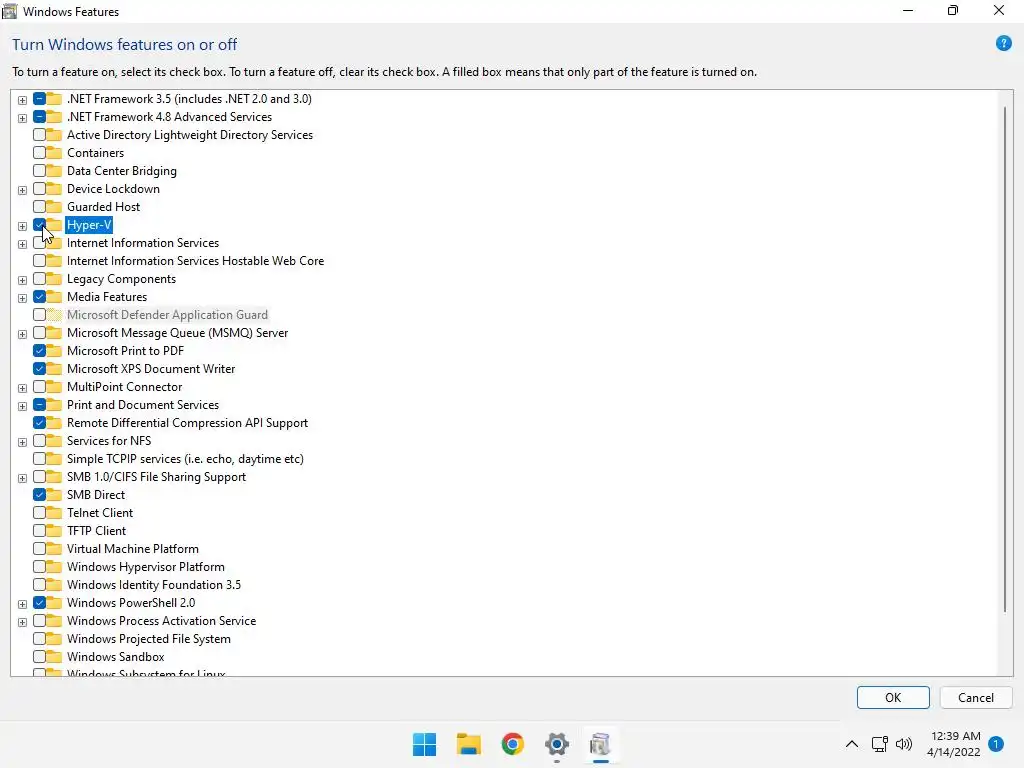
Task: Enable the TFTP Client checkbox
Action: point(39,531)
